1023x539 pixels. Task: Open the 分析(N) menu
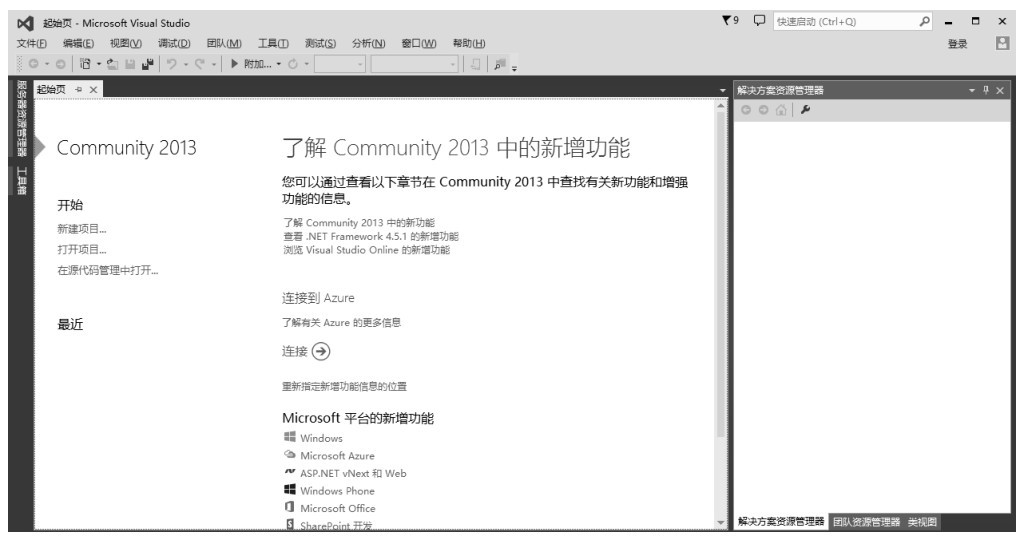[369, 44]
